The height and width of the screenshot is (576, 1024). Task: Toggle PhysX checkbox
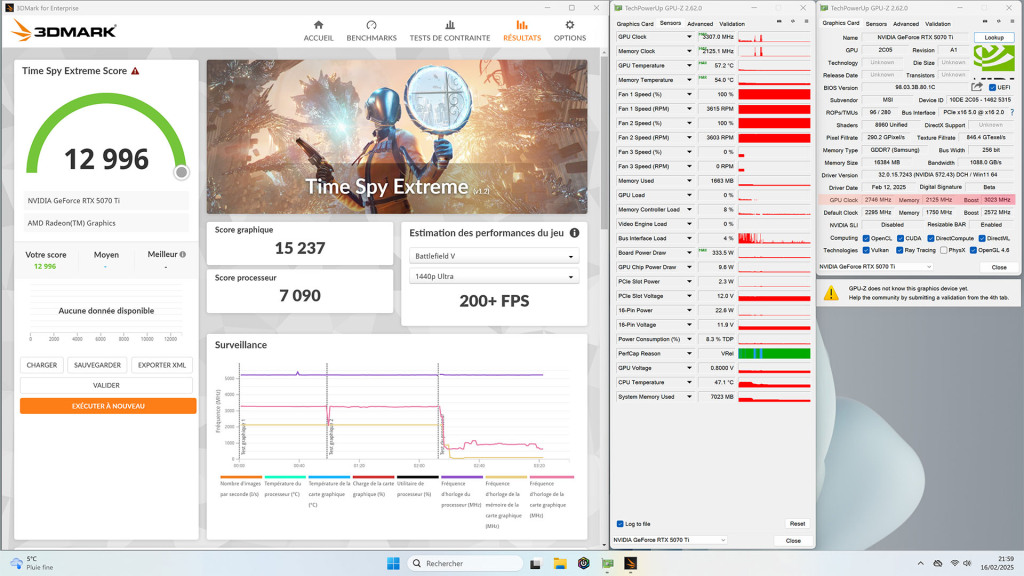[944, 250]
